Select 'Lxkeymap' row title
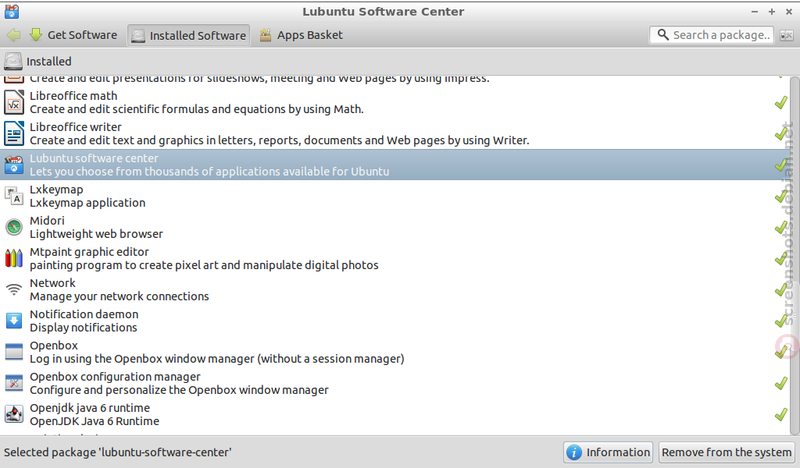The image size is (800, 468). click(56, 190)
